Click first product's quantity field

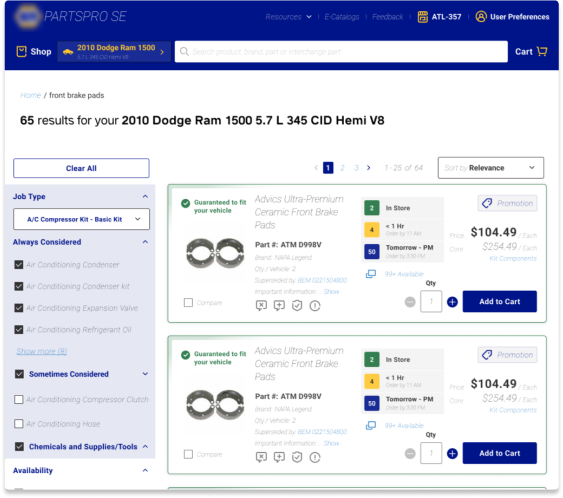(431, 302)
